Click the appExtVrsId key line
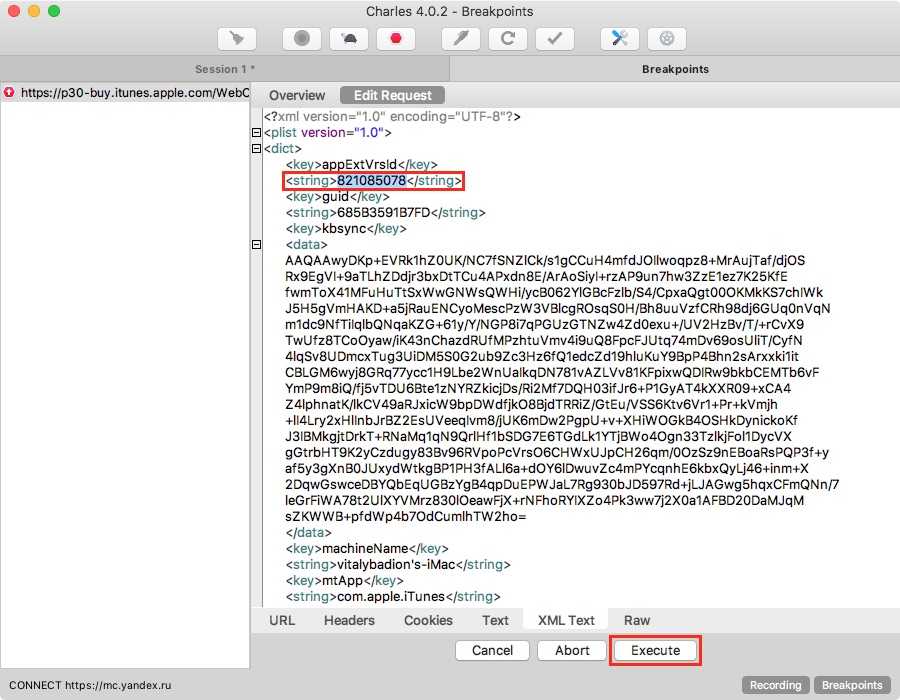900x700 pixels. (362, 165)
